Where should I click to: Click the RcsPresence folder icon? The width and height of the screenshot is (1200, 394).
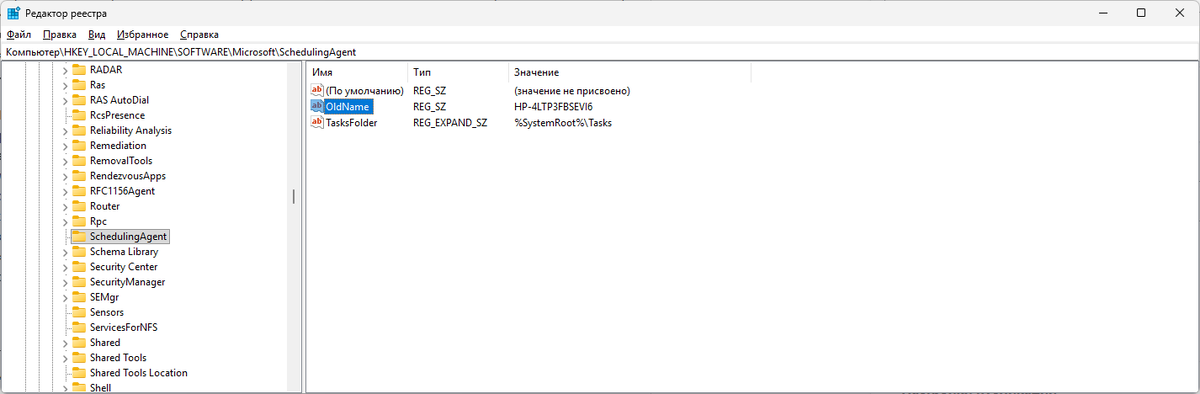79,115
